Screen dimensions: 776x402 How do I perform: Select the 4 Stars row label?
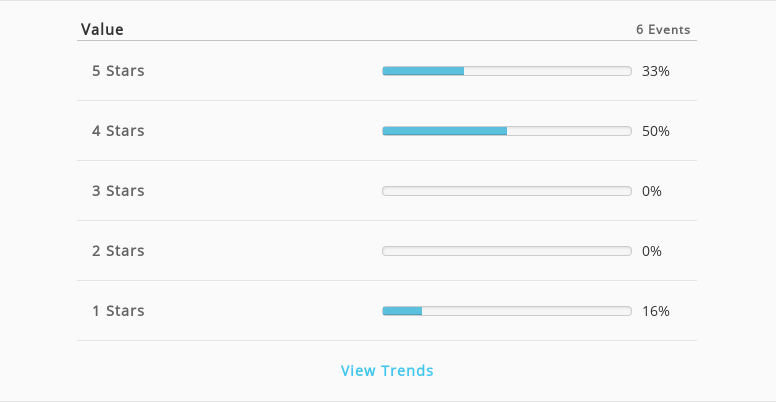pyautogui.click(x=118, y=131)
